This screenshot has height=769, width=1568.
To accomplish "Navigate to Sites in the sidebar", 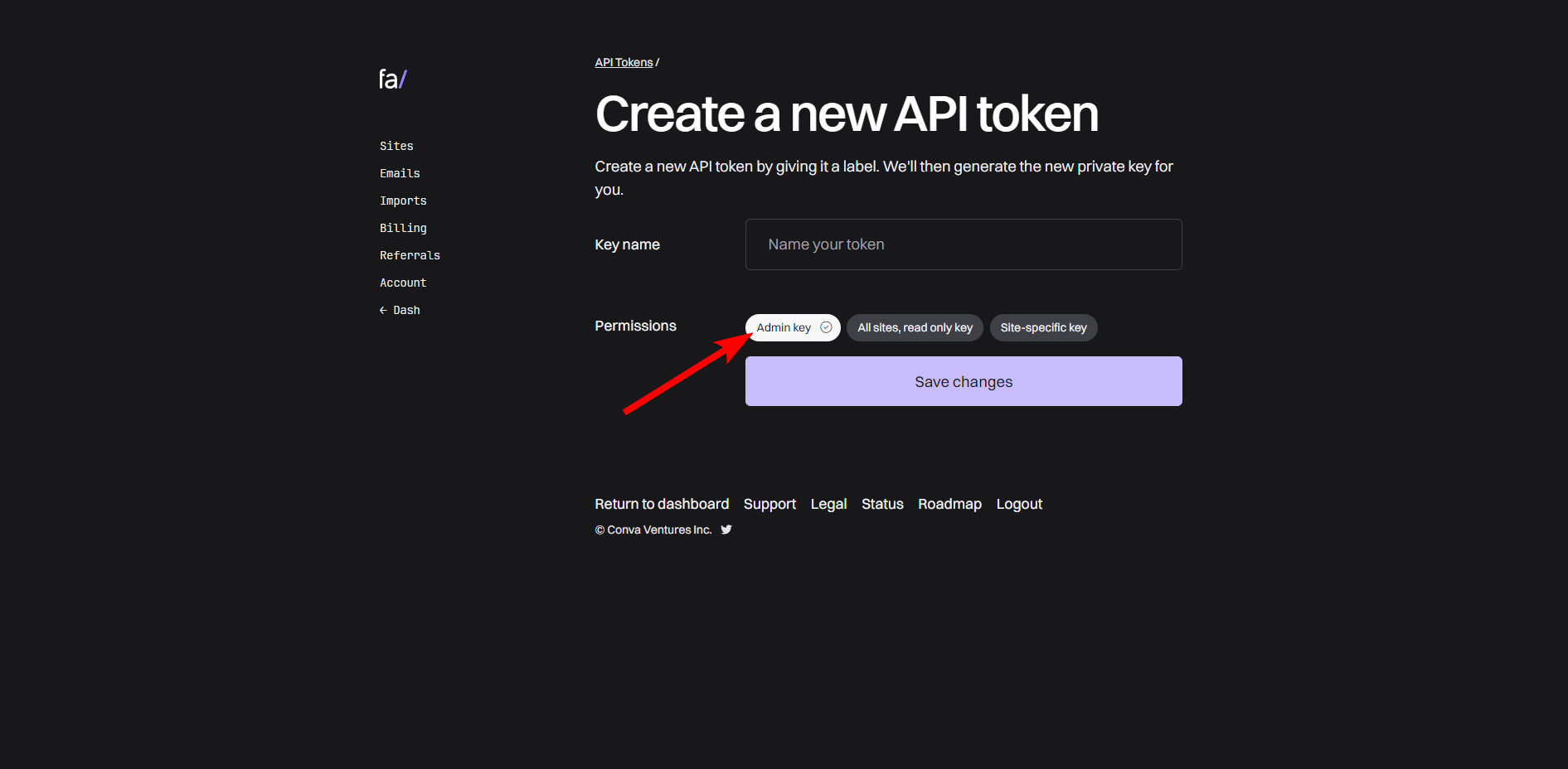I will pyautogui.click(x=396, y=145).
